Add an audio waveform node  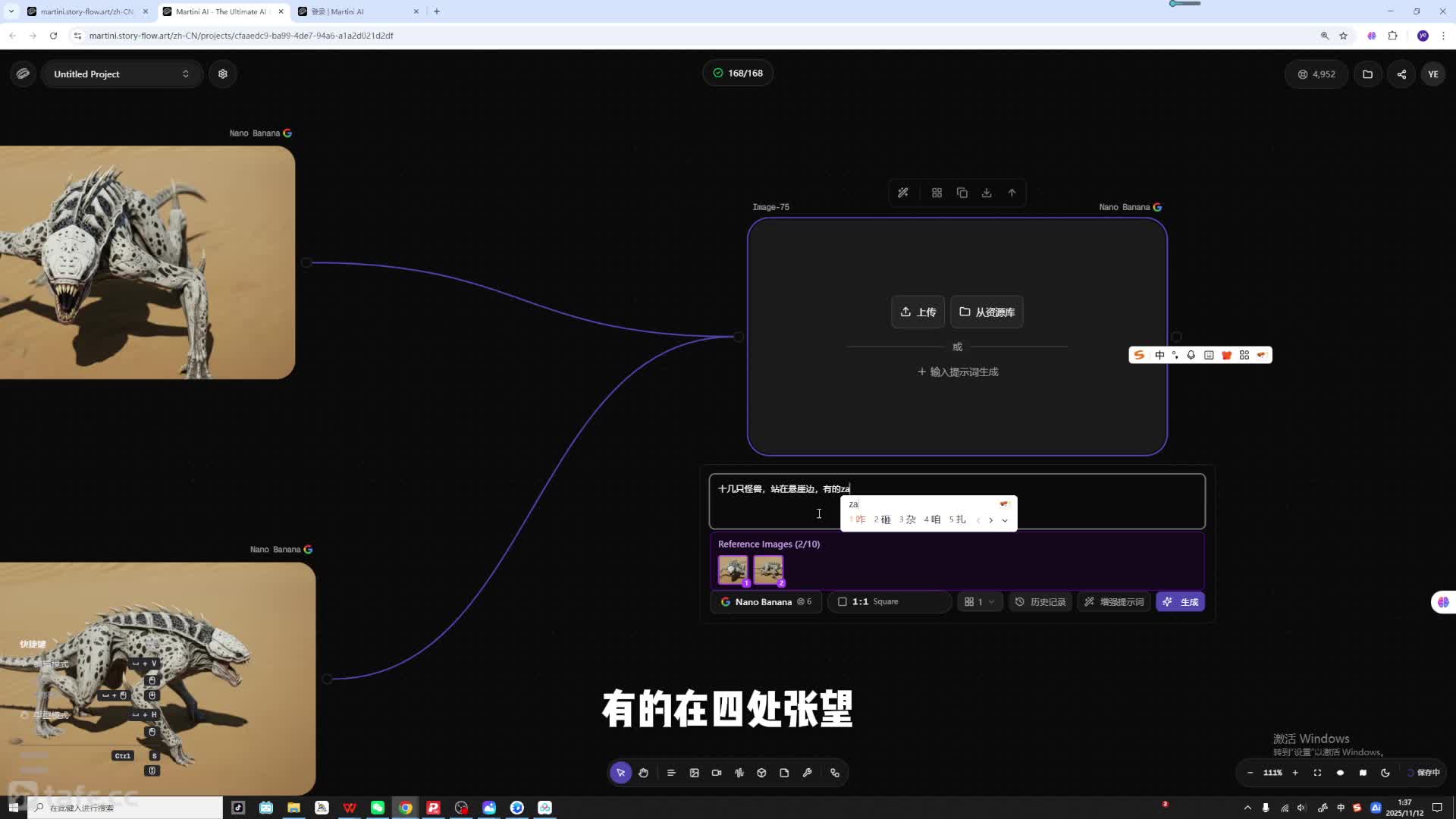739,773
